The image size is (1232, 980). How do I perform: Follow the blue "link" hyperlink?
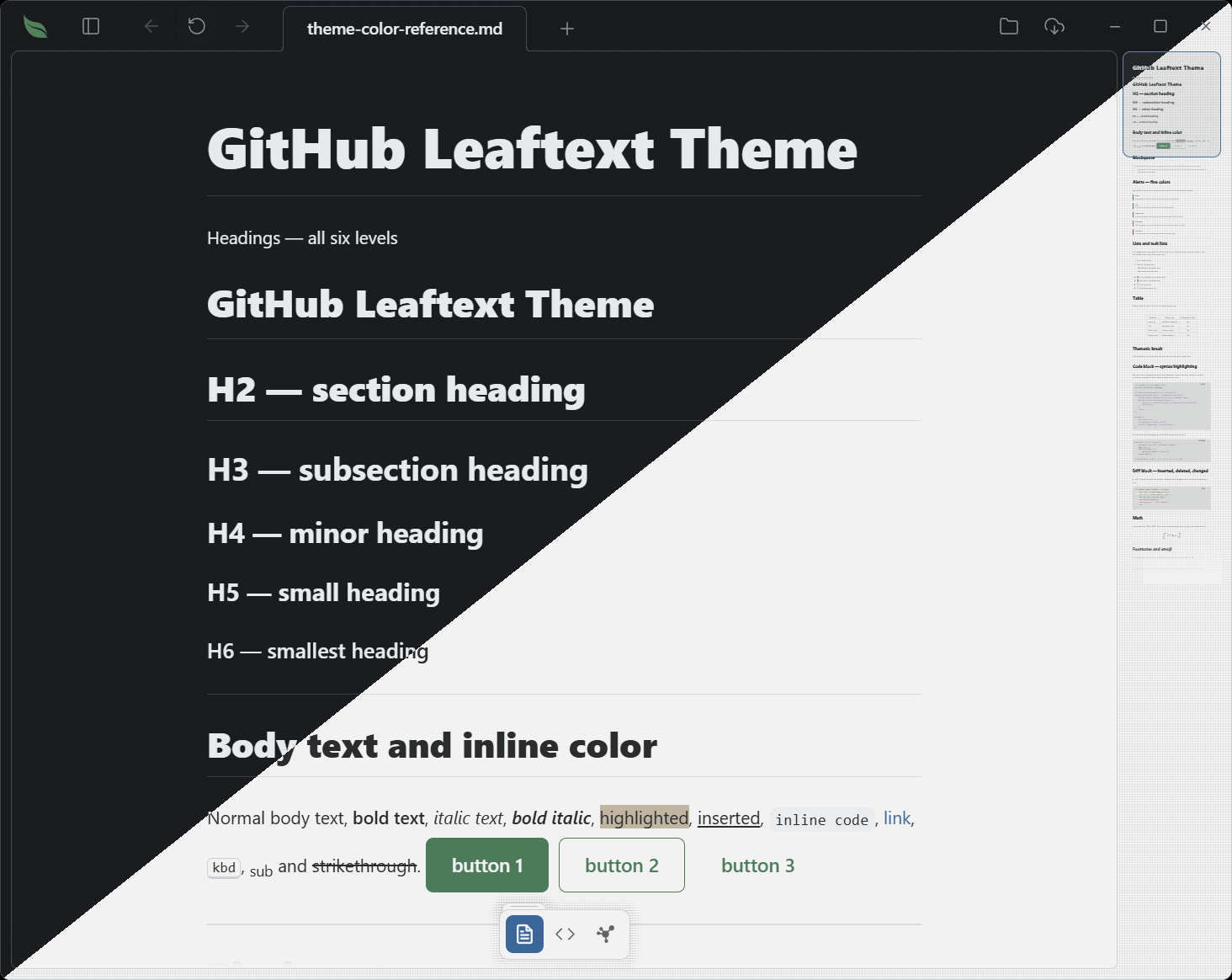pyautogui.click(x=897, y=818)
